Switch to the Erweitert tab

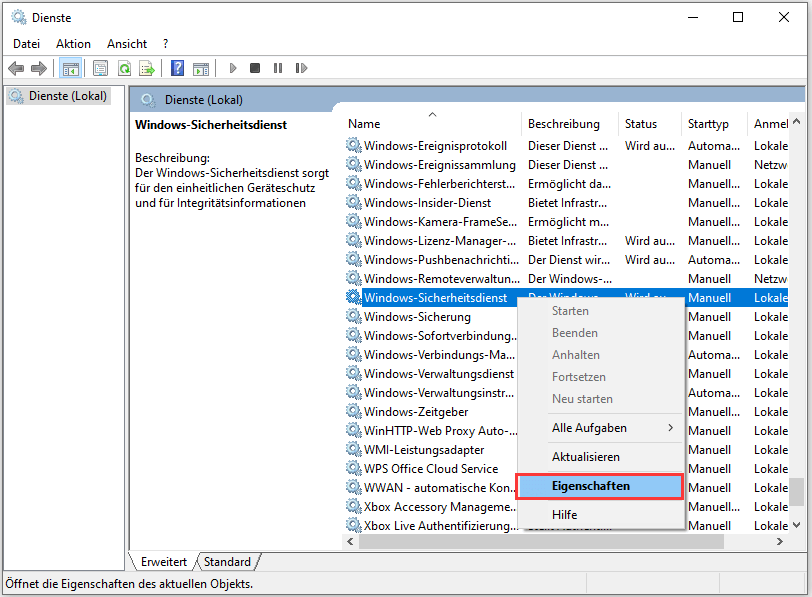(163, 561)
